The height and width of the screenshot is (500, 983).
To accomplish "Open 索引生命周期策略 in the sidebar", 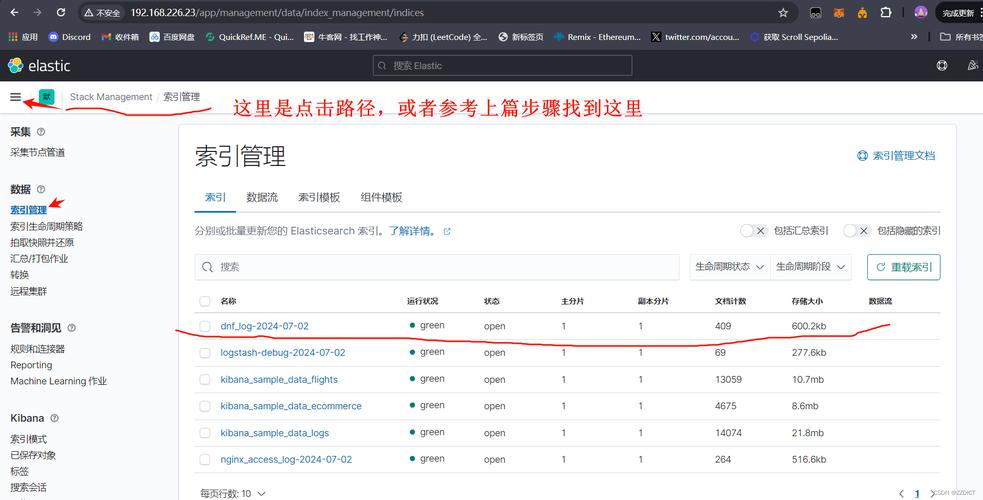I will [46, 226].
